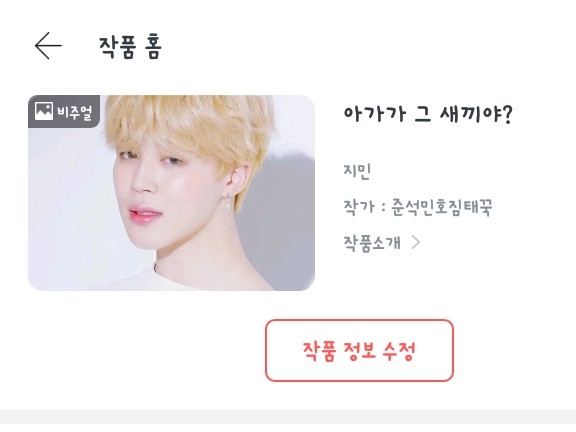This screenshot has width=576, height=432.
Task: Click the blond hair in cover photo
Action: pos(191,125)
